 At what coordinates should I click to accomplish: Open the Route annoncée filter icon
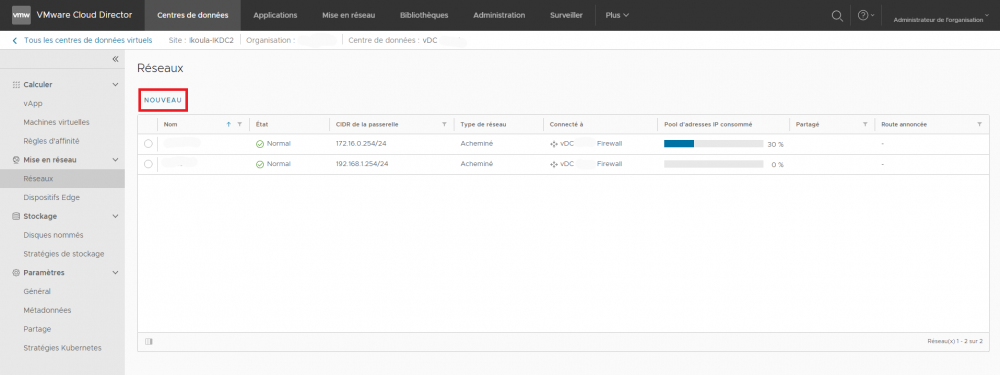point(979,124)
